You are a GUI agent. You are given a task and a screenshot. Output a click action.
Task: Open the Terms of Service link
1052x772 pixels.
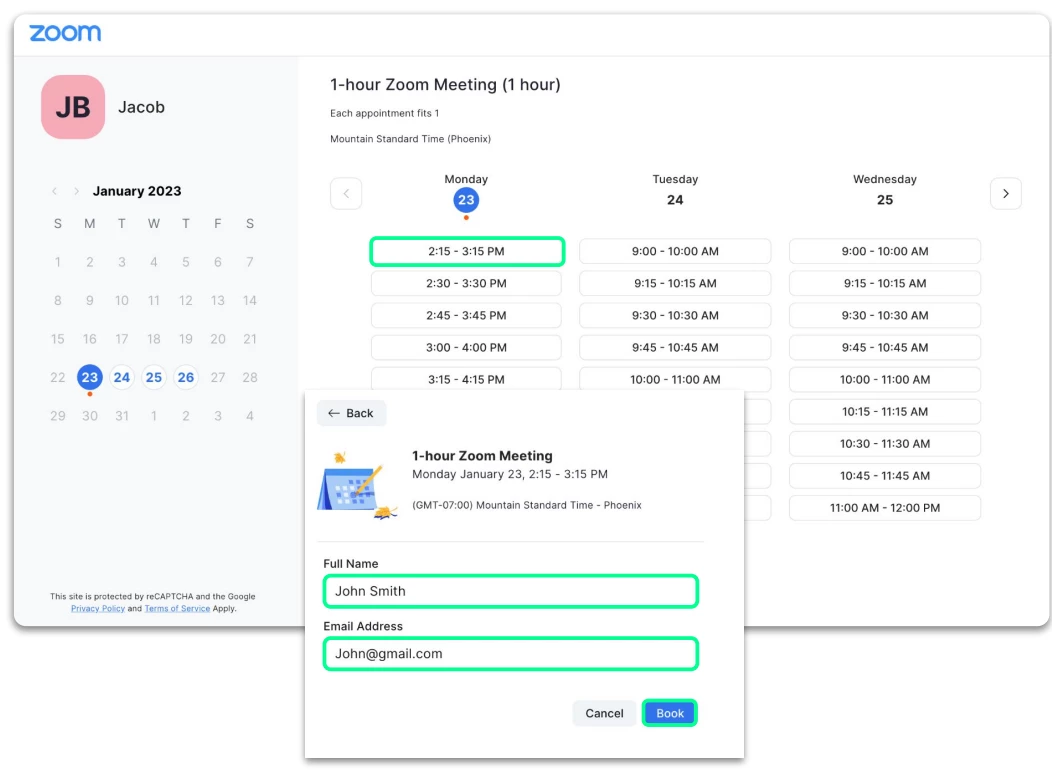[177, 608]
